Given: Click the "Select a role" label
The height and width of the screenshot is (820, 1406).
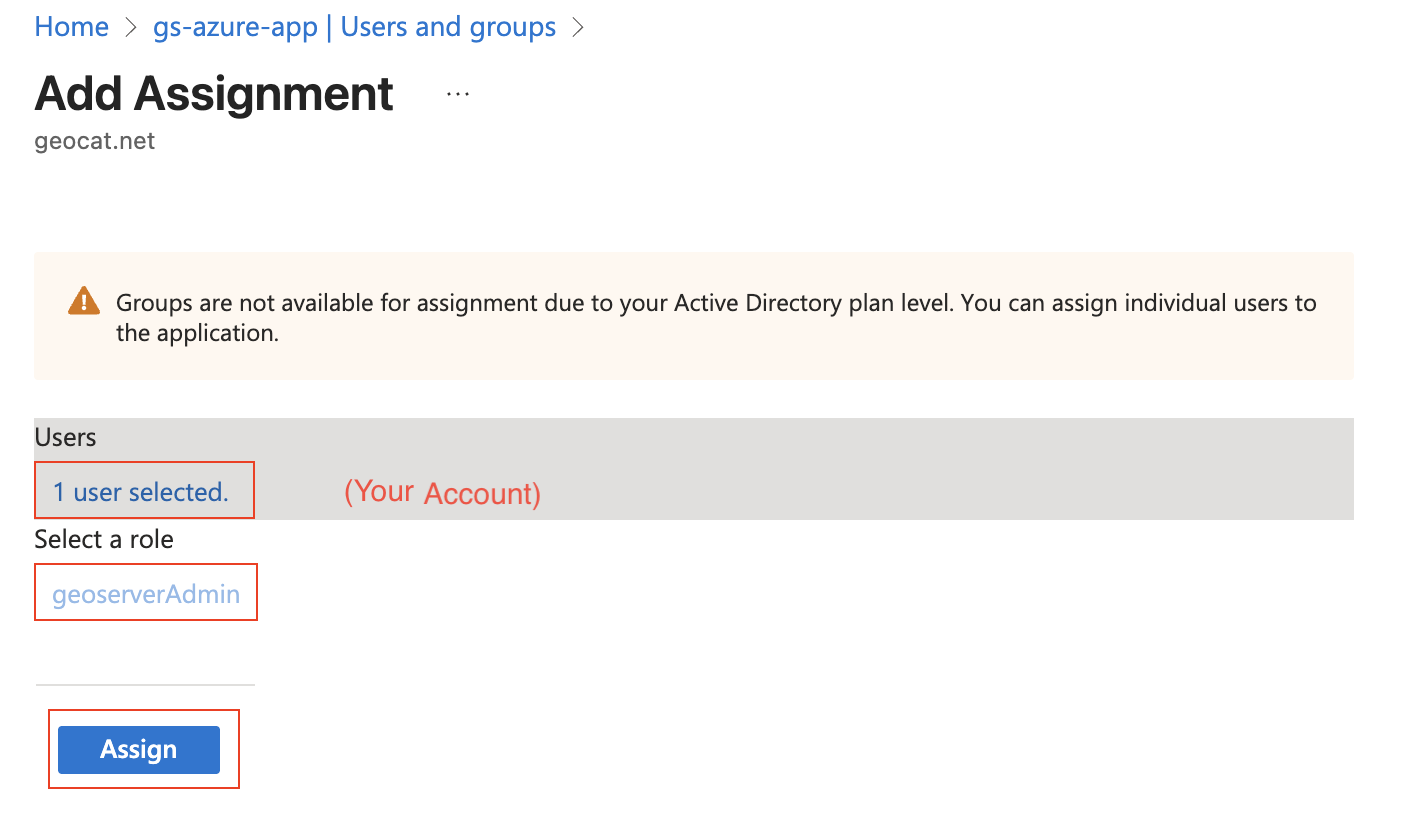Looking at the screenshot, I should 104,540.
